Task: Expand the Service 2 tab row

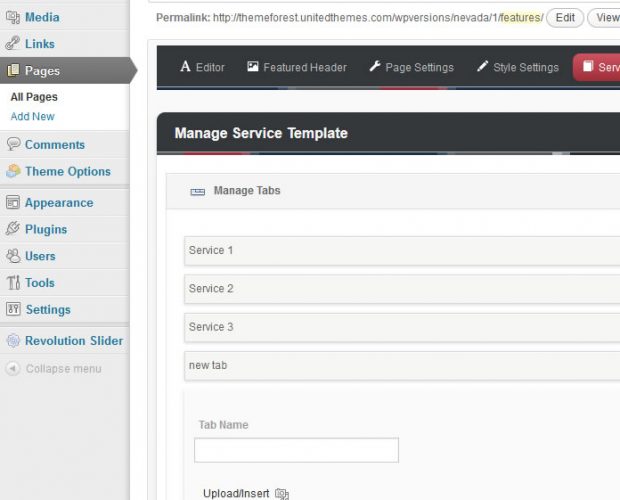Action: 400,289
